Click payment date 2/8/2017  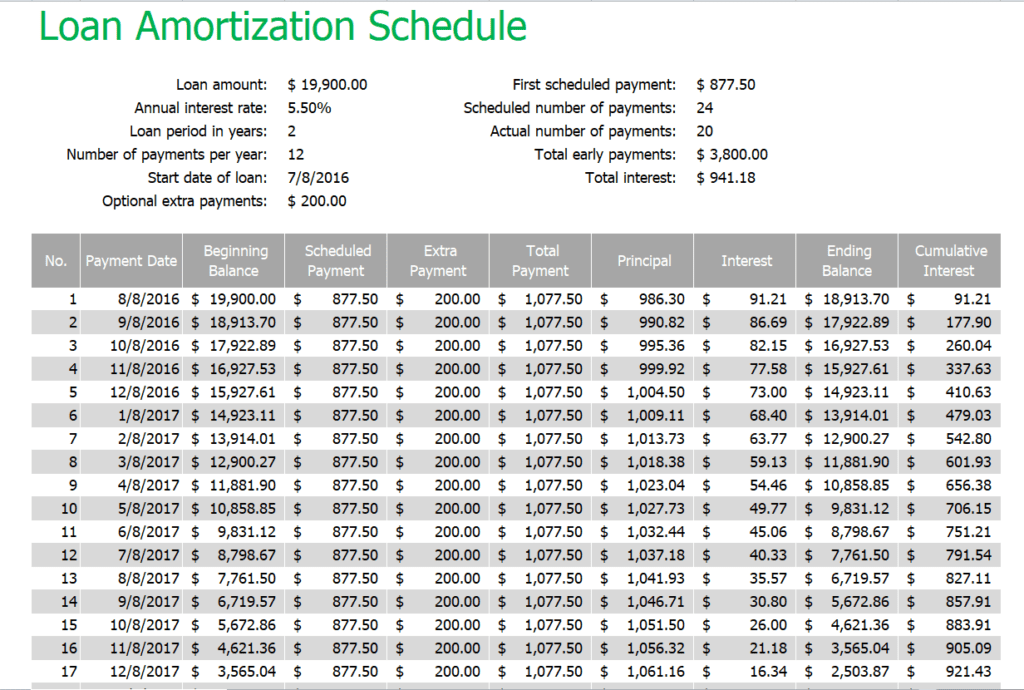pos(148,439)
